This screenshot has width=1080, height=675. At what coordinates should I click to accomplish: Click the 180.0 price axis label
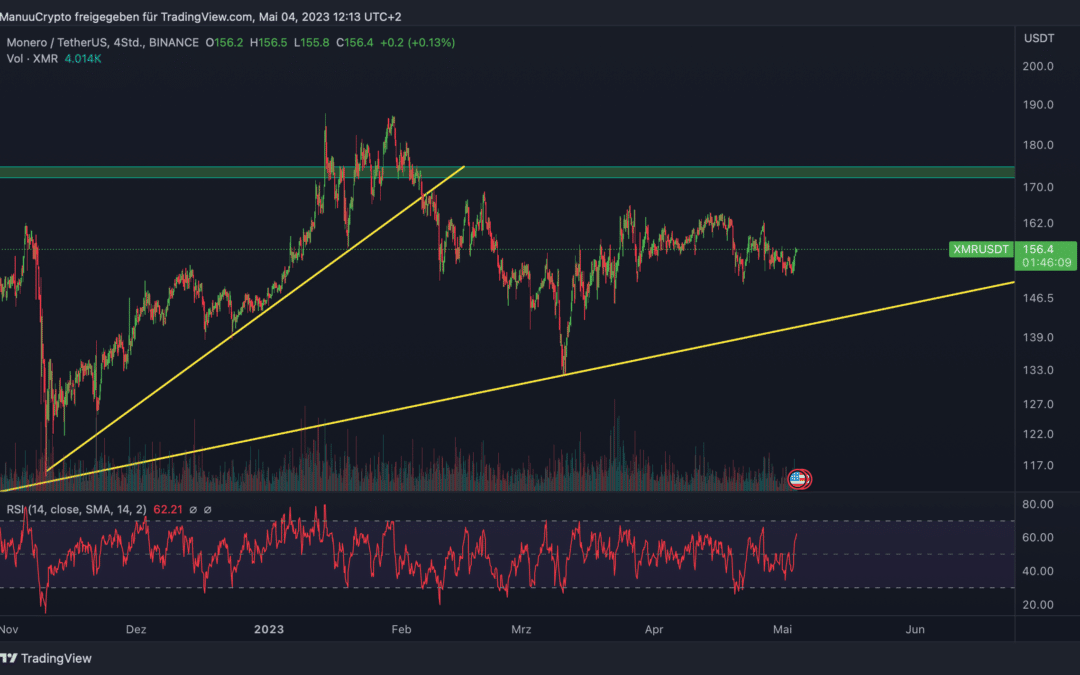click(1038, 145)
